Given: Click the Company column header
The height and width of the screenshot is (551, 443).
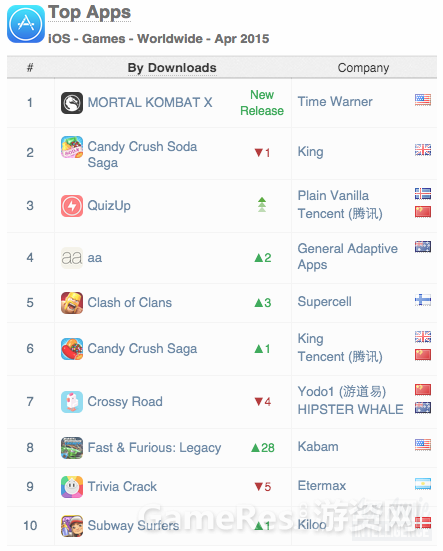Looking at the screenshot, I should point(364,68).
